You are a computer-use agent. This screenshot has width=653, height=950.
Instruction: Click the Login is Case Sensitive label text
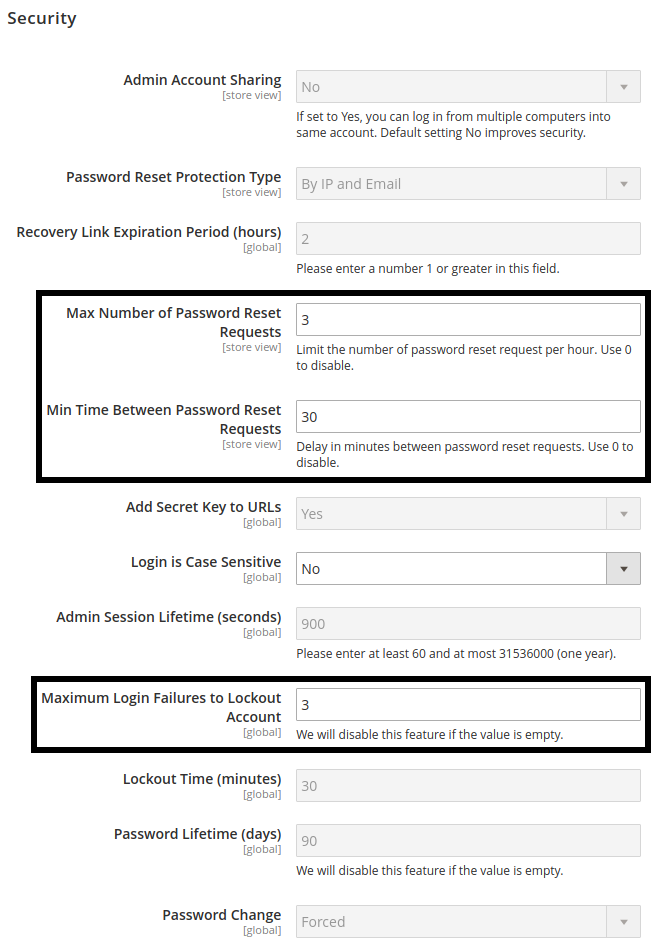tap(206, 562)
